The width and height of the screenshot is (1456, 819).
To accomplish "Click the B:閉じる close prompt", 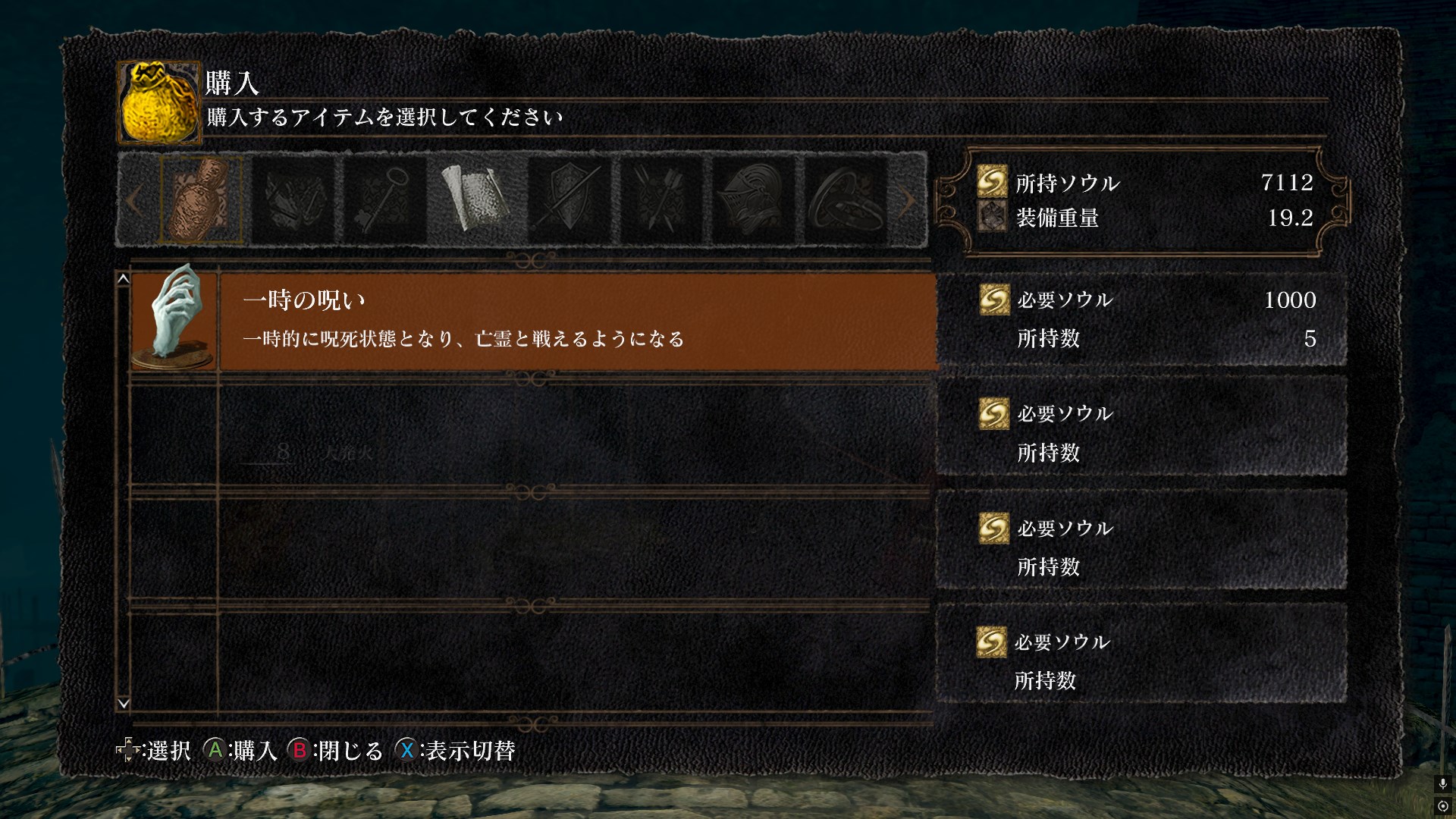I will point(336,751).
